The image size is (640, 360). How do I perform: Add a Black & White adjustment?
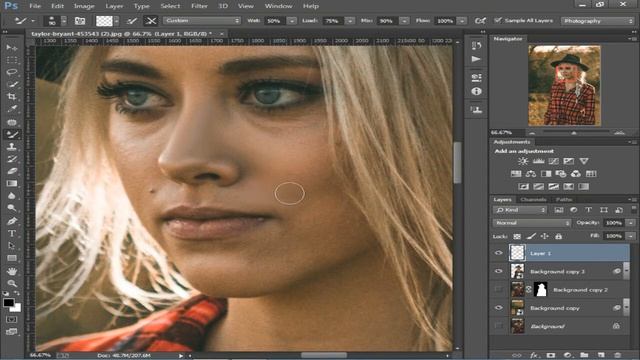pos(546,174)
